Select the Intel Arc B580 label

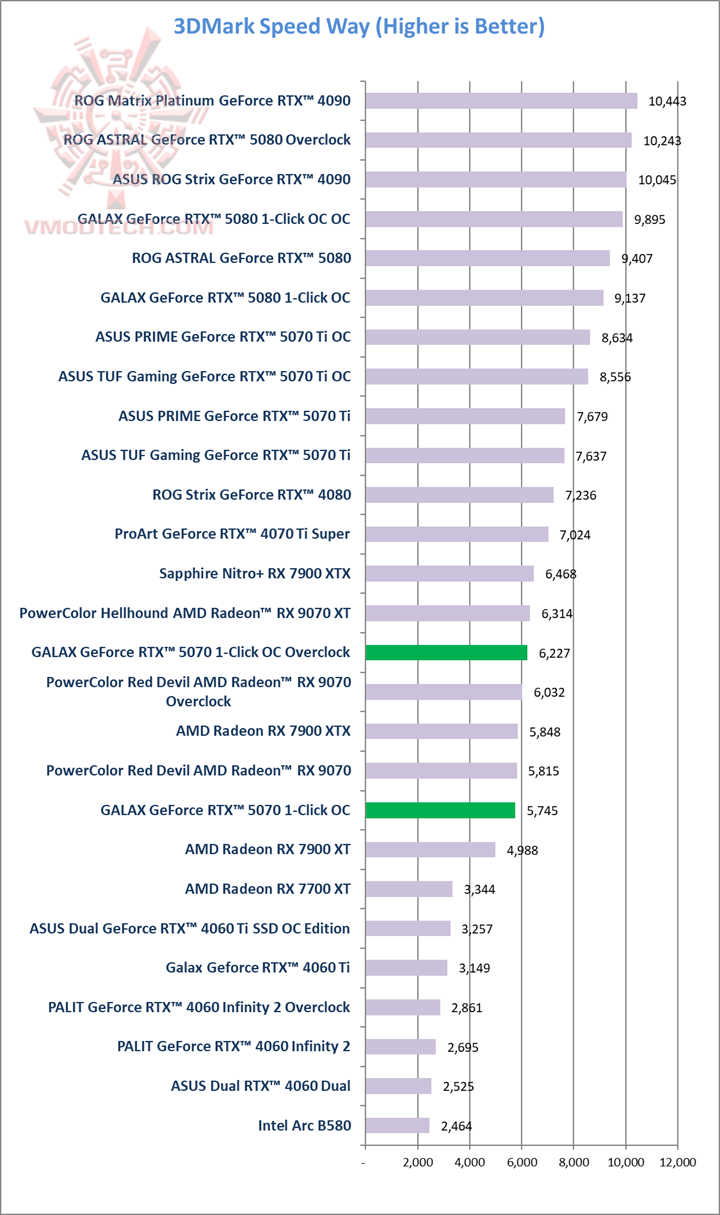click(304, 1125)
